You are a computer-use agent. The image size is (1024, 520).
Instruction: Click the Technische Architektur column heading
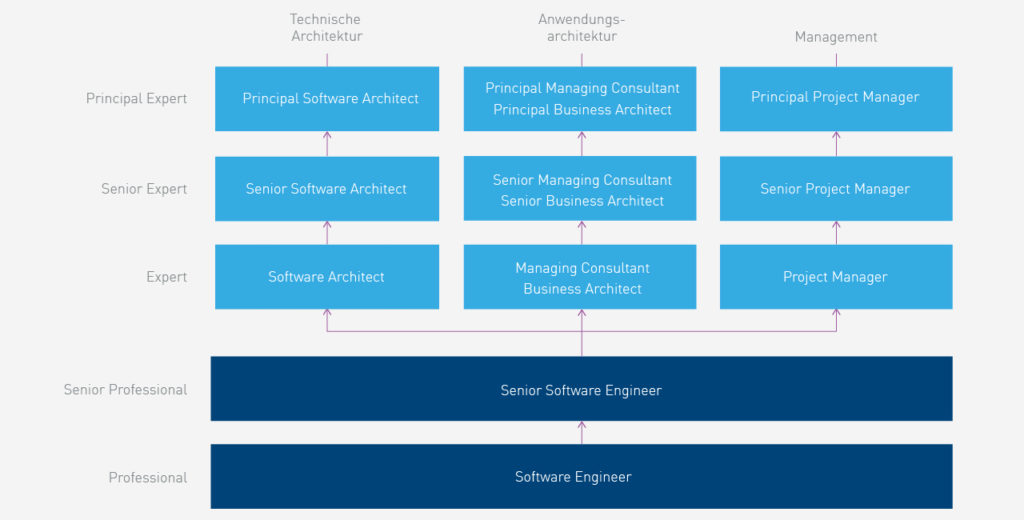(325, 28)
